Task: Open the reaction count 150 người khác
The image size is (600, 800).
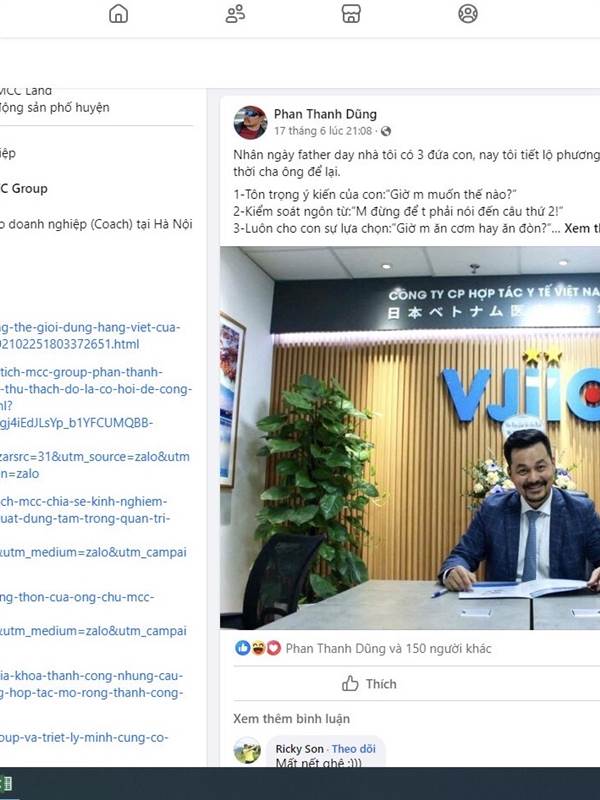Action: [x=388, y=648]
